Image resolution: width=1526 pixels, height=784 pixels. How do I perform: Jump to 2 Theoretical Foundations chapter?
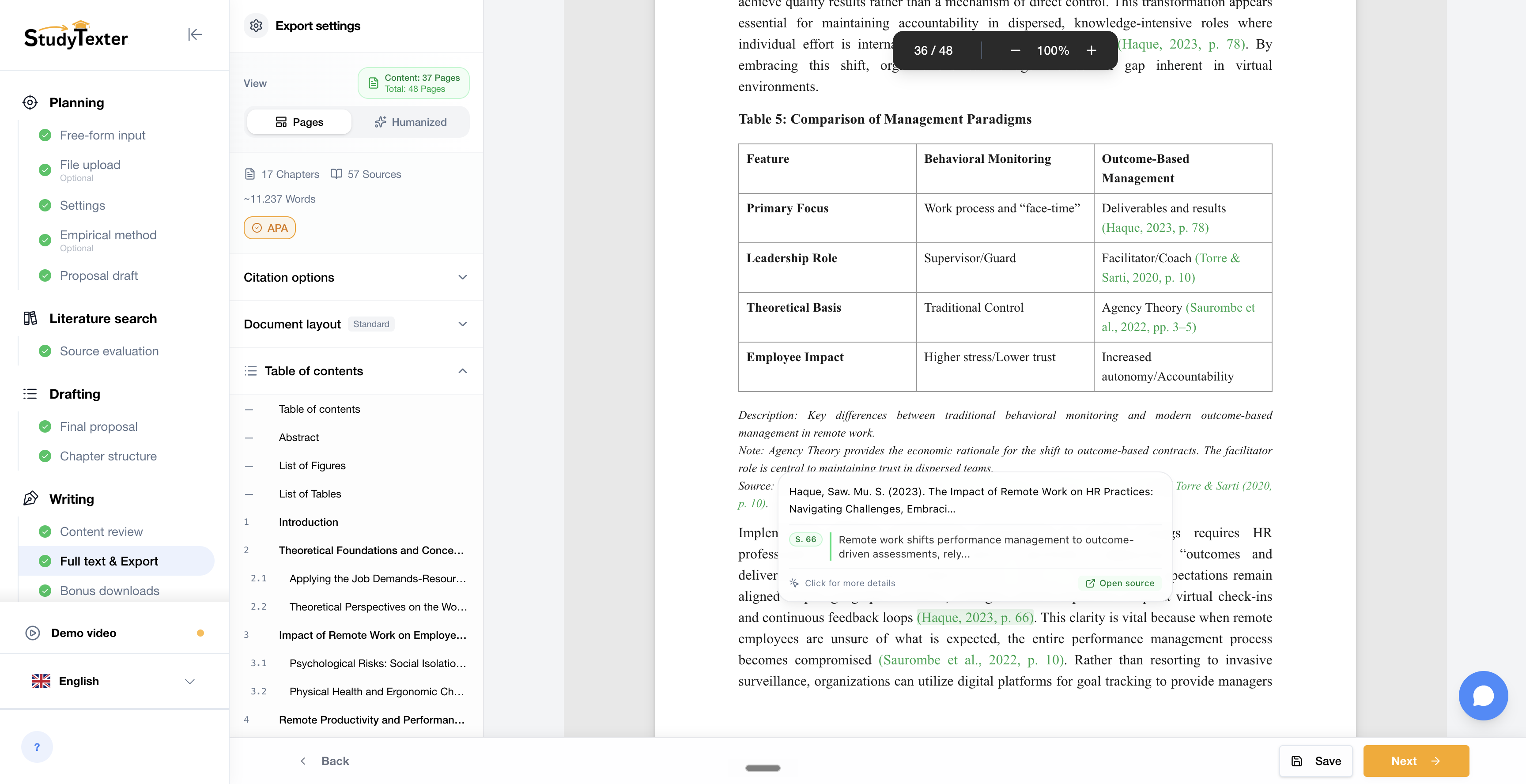[371, 550]
